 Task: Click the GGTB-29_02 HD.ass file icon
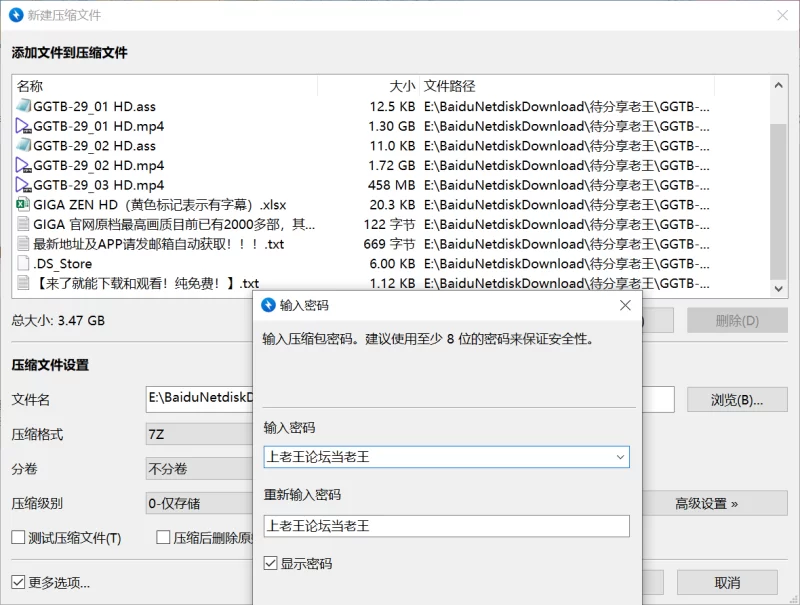click(x=24, y=146)
